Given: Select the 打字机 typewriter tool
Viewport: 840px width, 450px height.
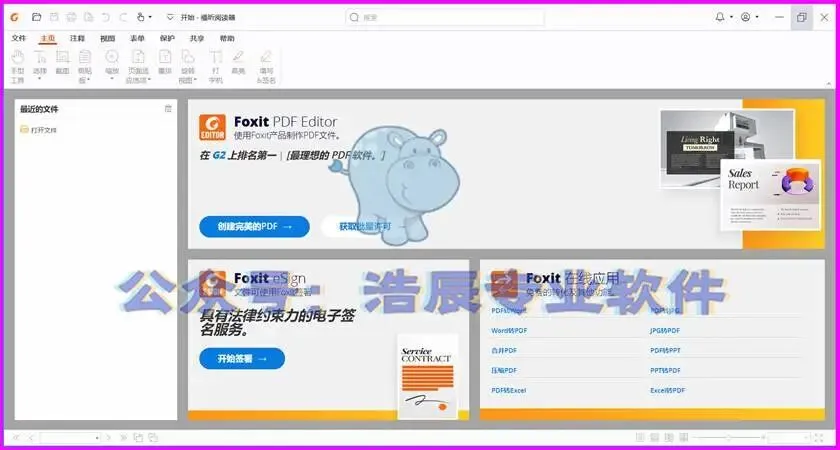Looking at the screenshot, I should pos(215,66).
